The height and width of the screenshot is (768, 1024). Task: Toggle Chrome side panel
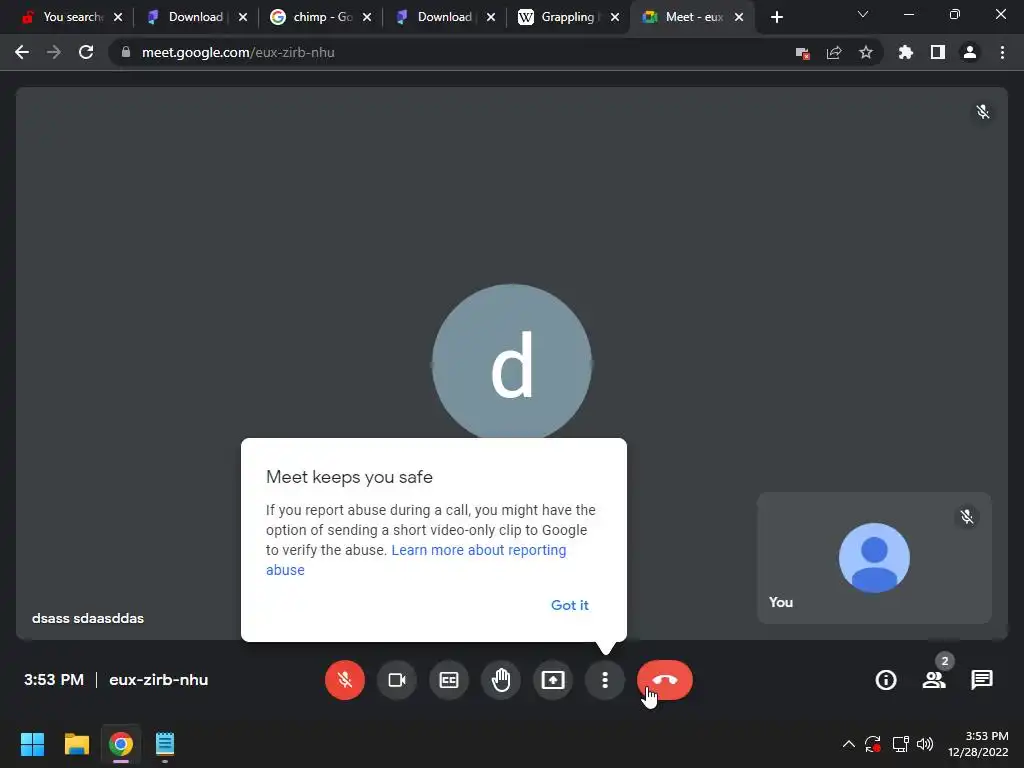938,52
